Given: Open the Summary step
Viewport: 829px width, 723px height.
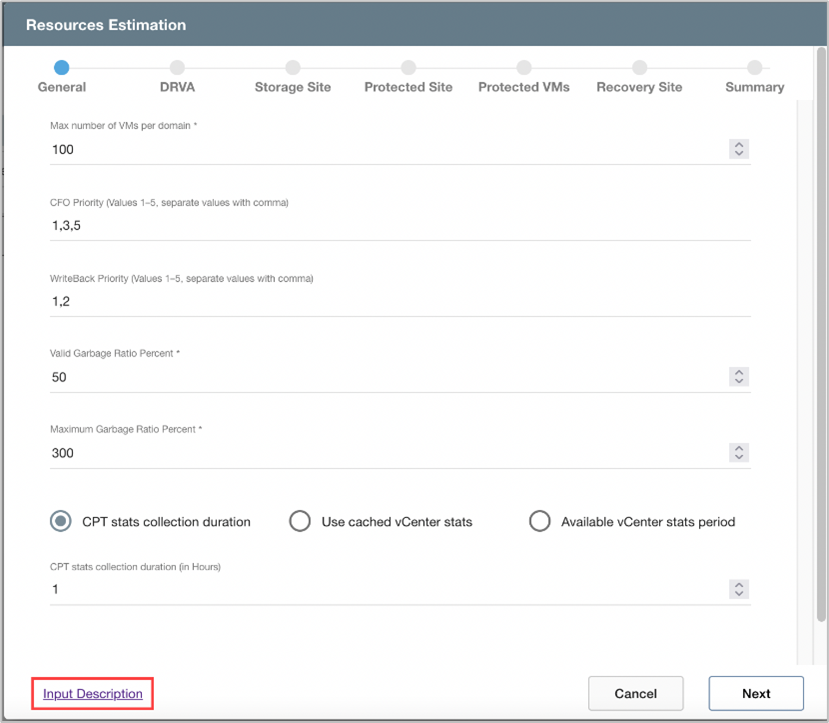Looking at the screenshot, I should coord(754,68).
